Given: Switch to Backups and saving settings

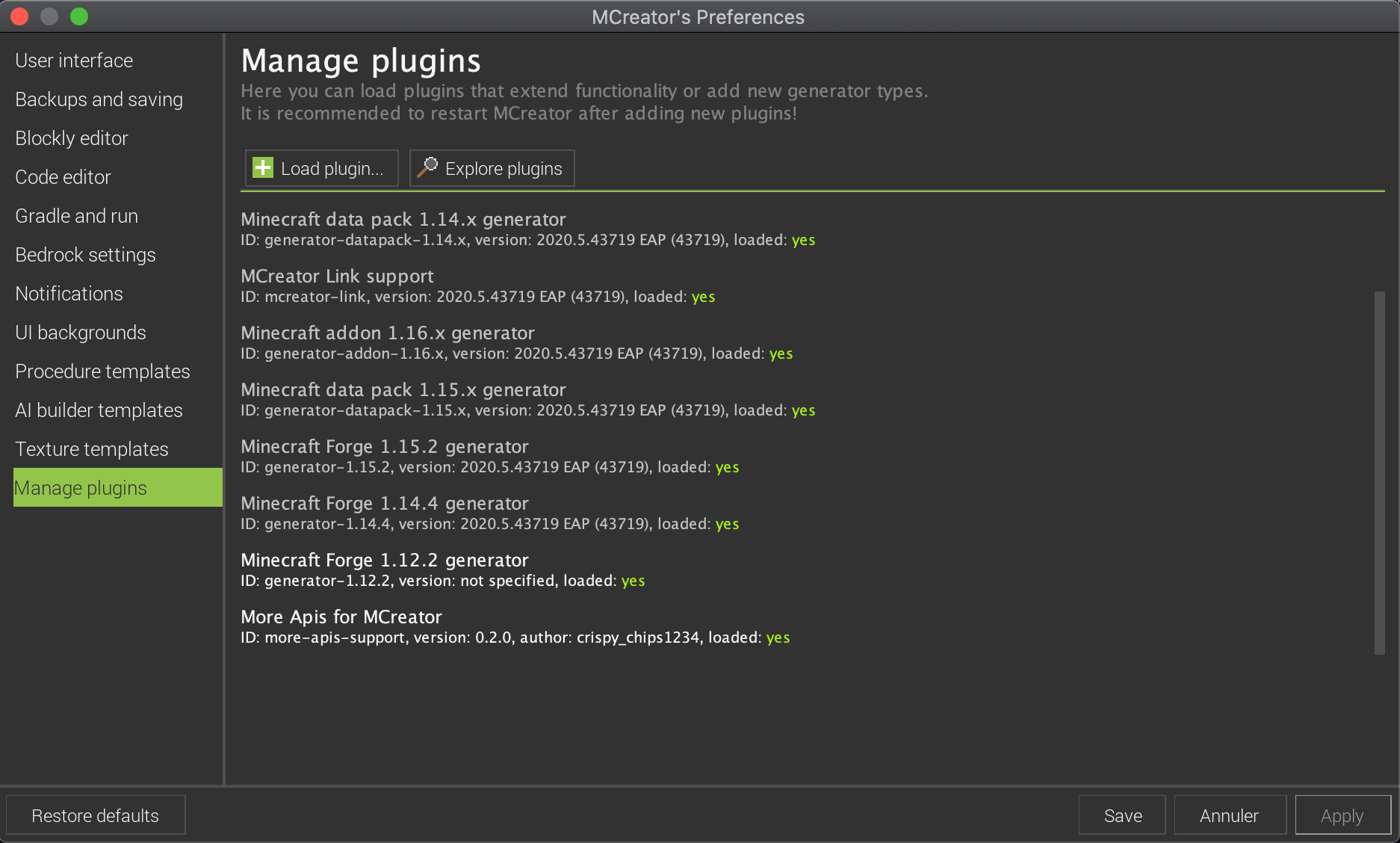Looking at the screenshot, I should pyautogui.click(x=99, y=99).
